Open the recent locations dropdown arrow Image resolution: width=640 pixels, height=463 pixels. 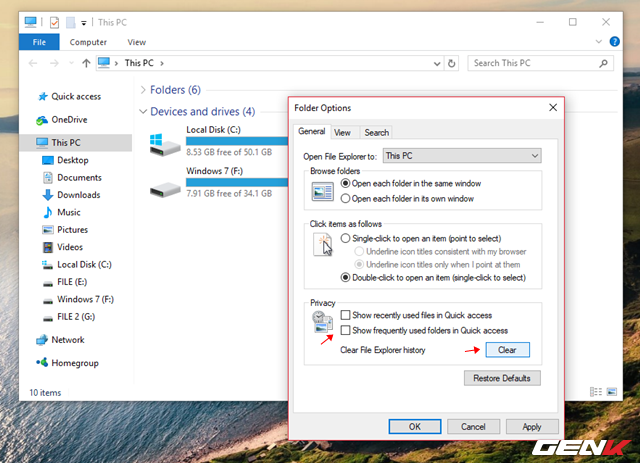click(71, 63)
